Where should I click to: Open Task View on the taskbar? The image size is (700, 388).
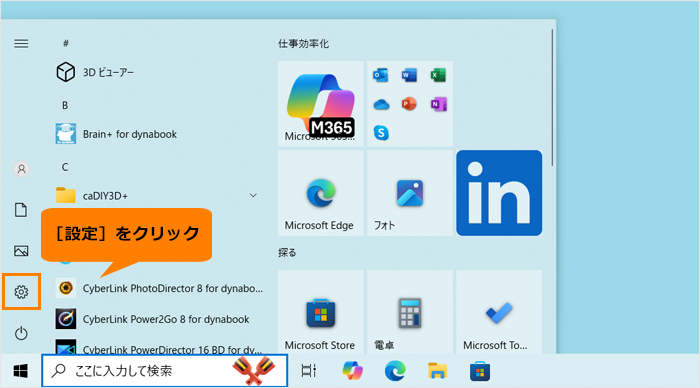click(308, 371)
